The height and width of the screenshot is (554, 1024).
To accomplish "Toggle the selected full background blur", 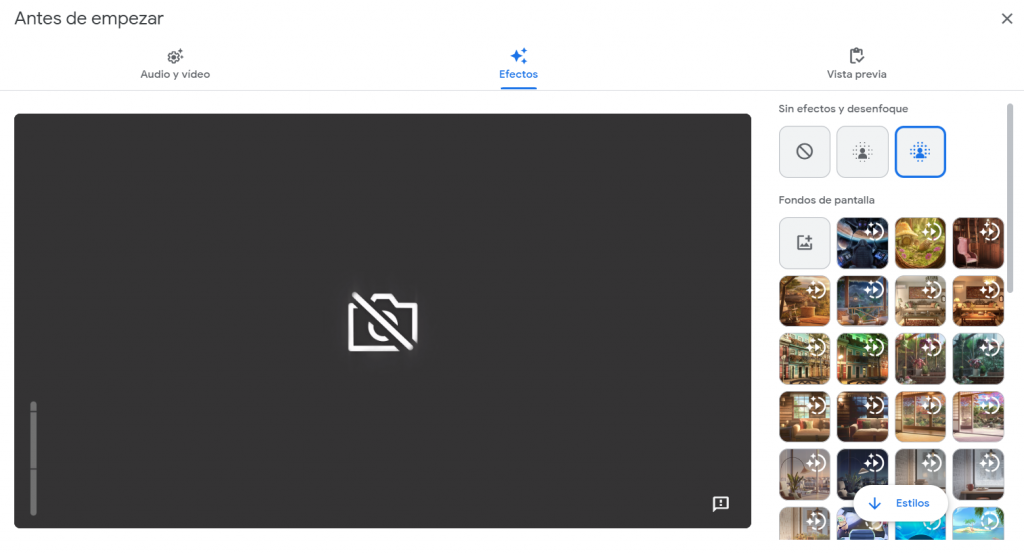I will point(920,152).
